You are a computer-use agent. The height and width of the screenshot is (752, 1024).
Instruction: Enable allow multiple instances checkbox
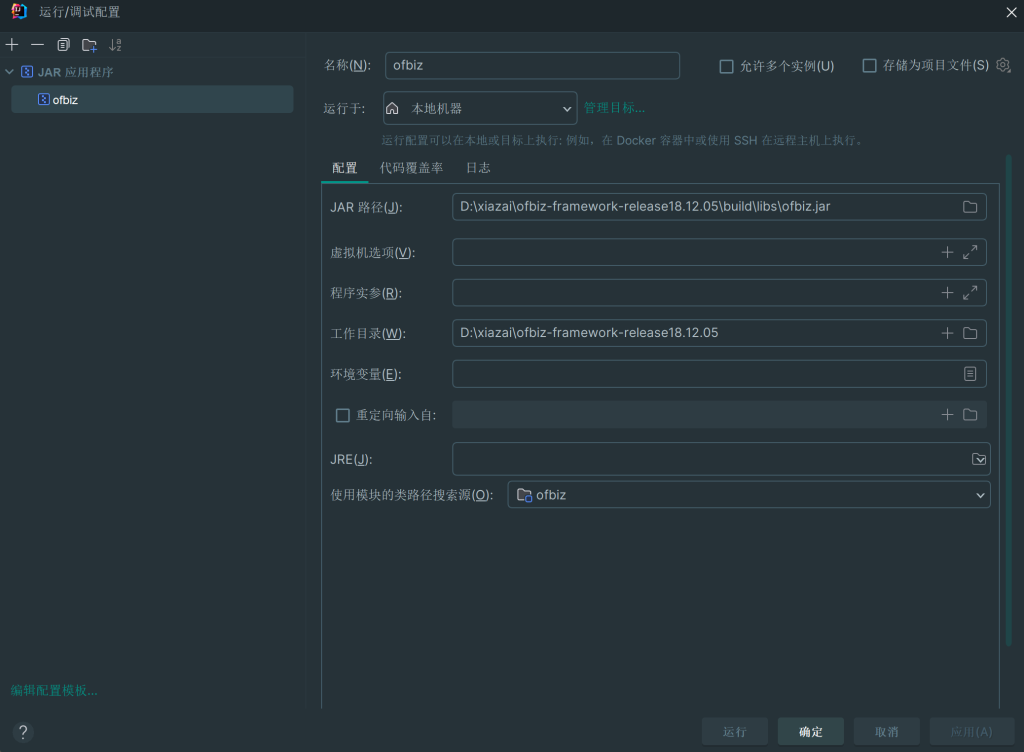tap(727, 66)
